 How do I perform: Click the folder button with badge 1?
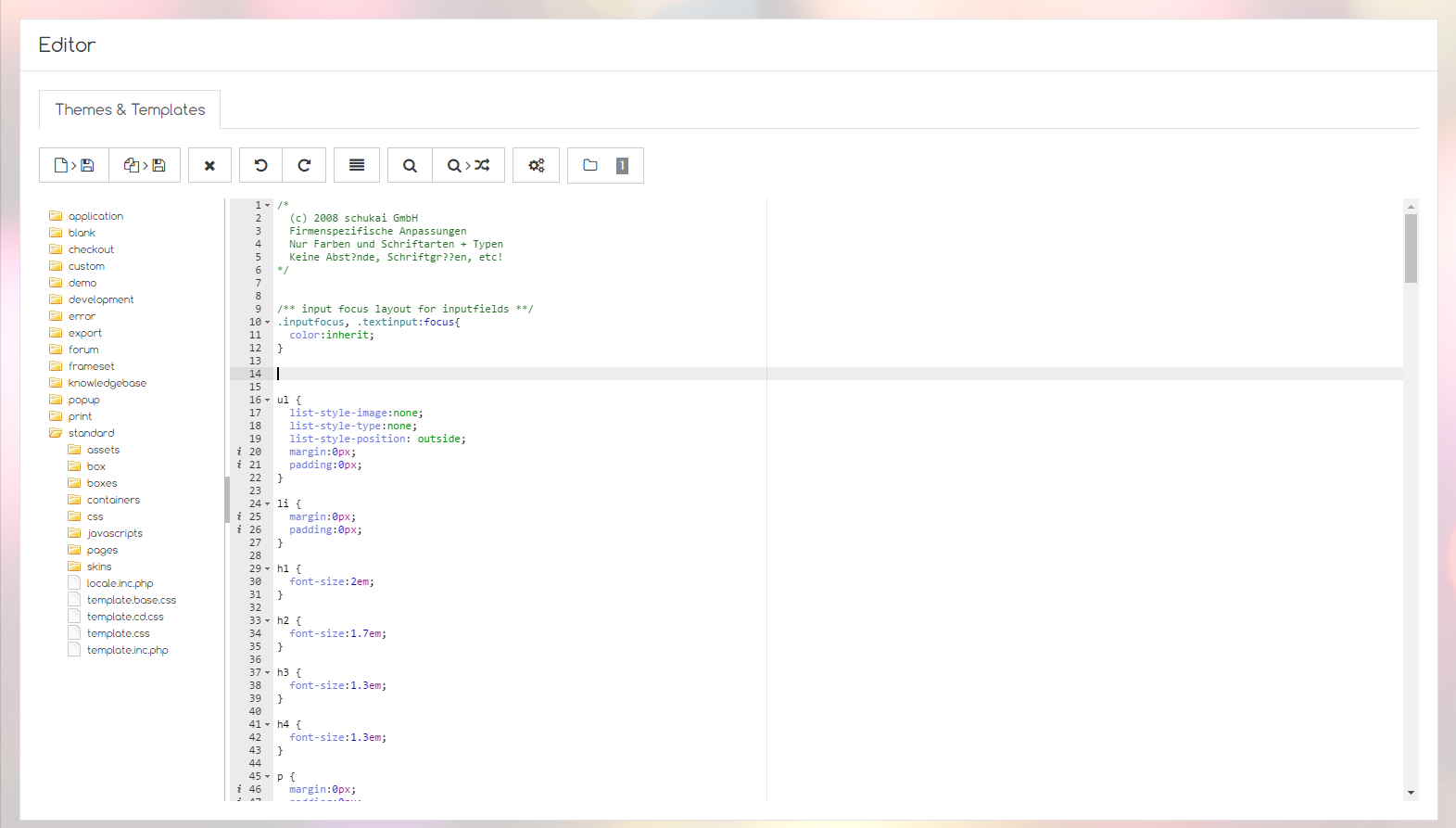pos(605,165)
